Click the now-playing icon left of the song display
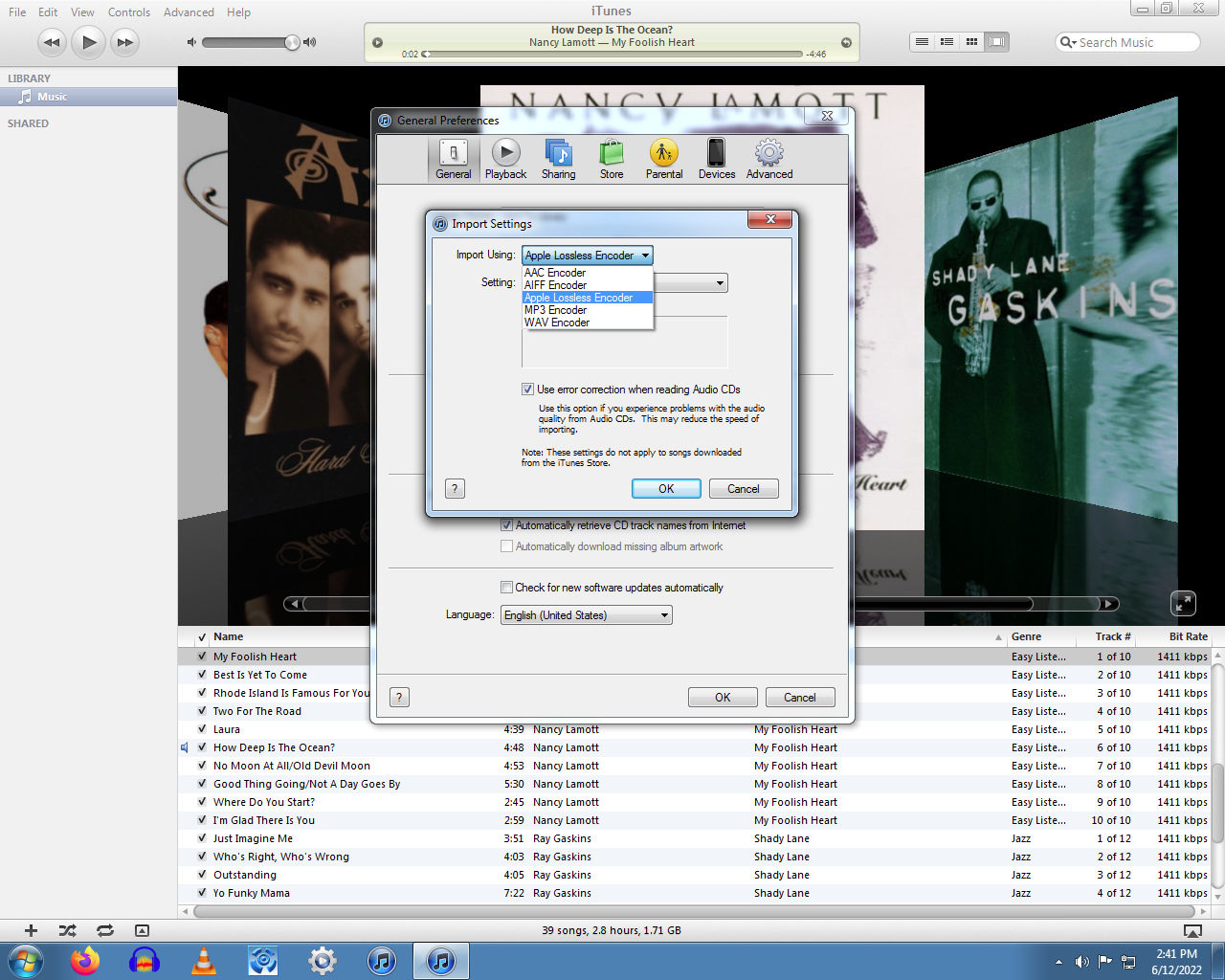 [x=377, y=42]
